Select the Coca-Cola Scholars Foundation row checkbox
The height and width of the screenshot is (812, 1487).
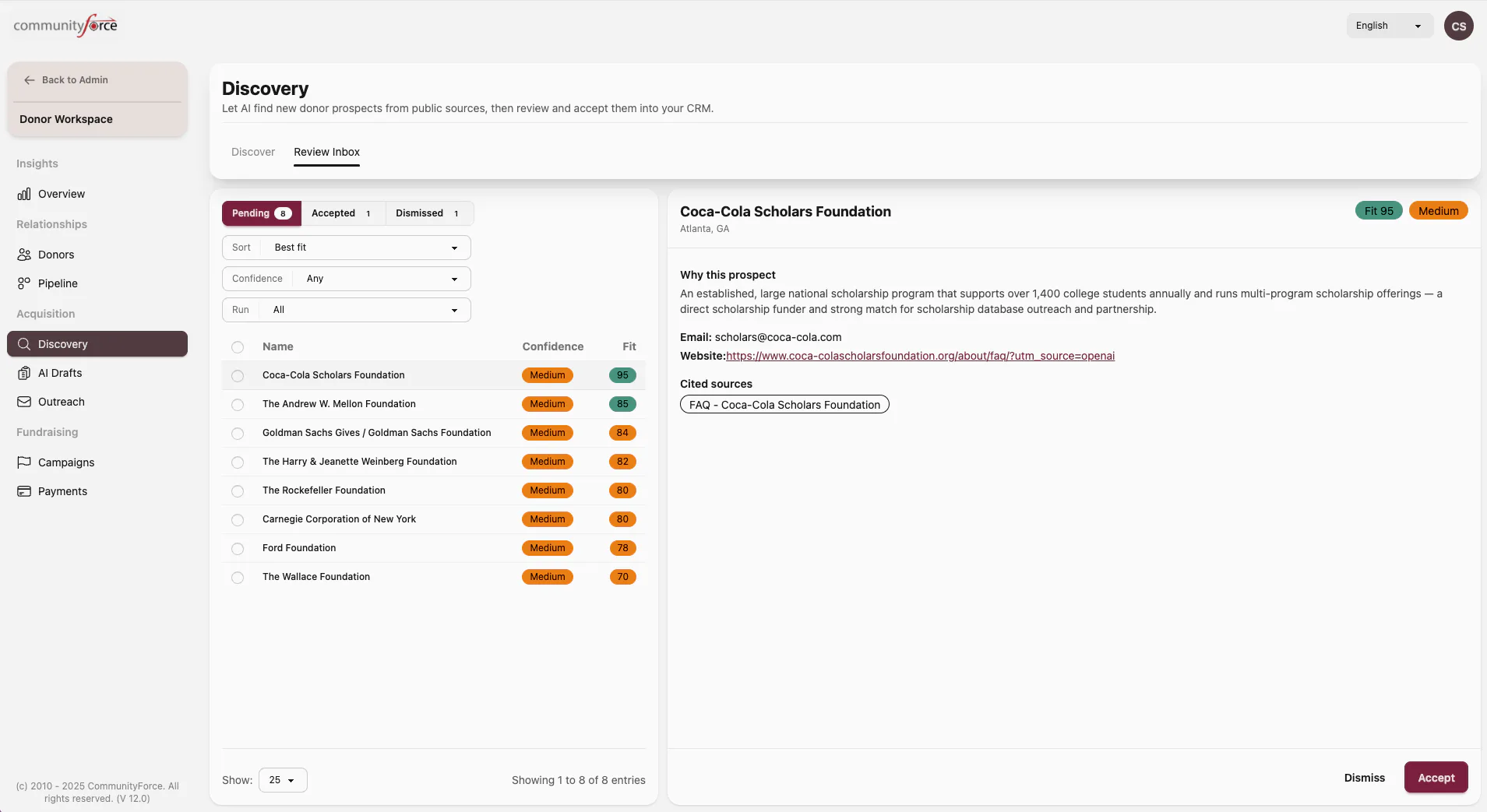click(x=238, y=376)
